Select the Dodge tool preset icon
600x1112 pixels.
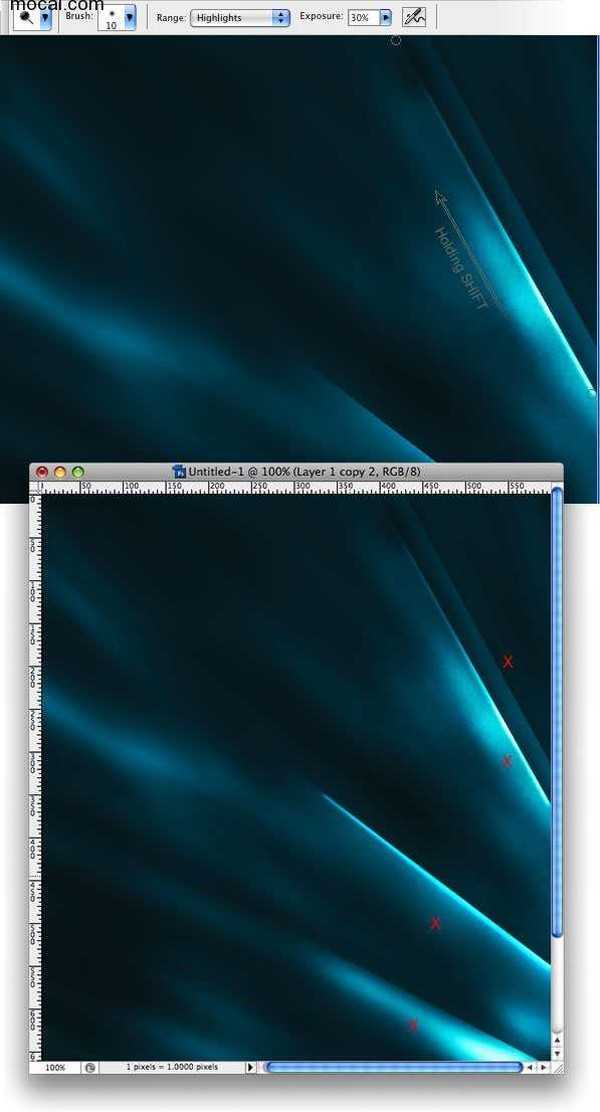pyautogui.click(x=25, y=18)
